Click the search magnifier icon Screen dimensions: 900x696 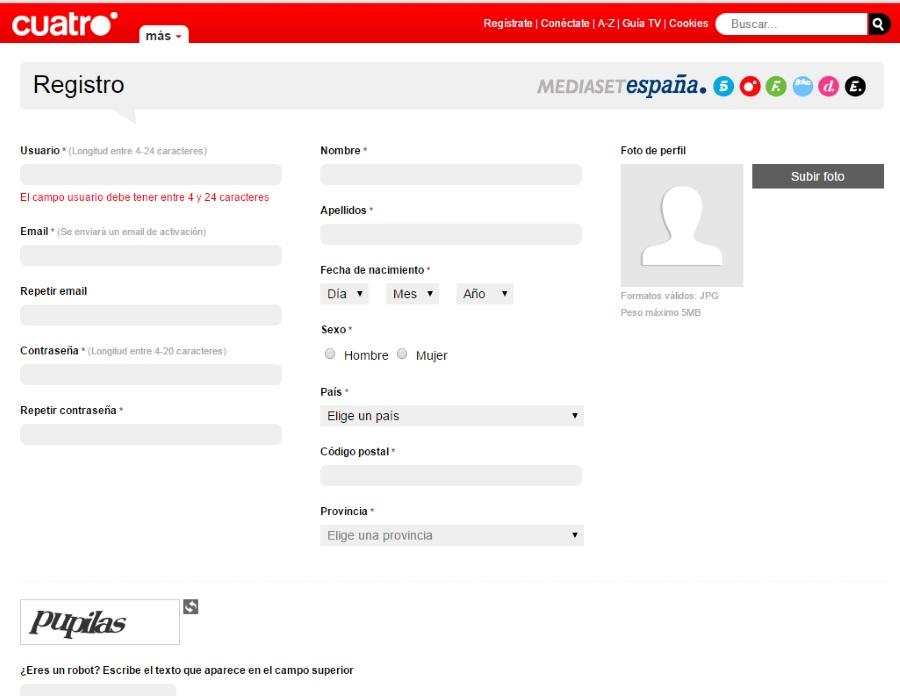coord(878,24)
